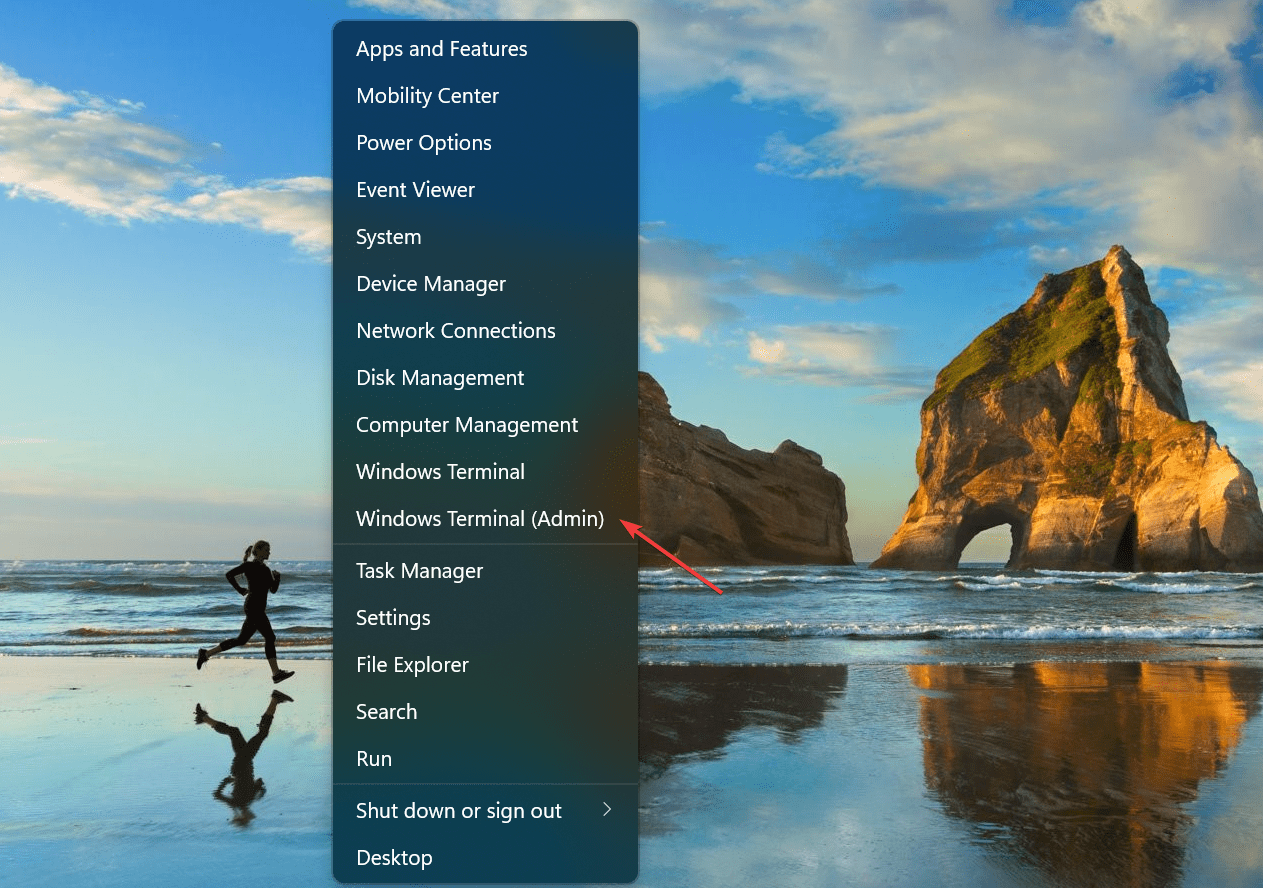Open the Run dialog entry
The height and width of the screenshot is (888, 1263).
[x=485, y=759]
